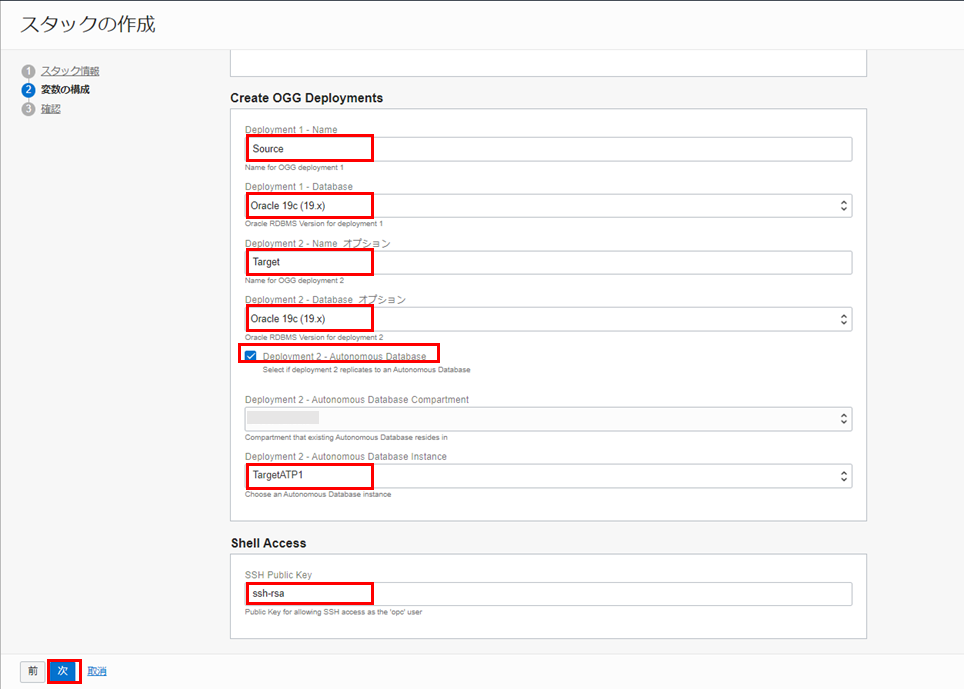Focus the SSH Public Key input field
The height and width of the screenshot is (689, 964).
point(548,594)
